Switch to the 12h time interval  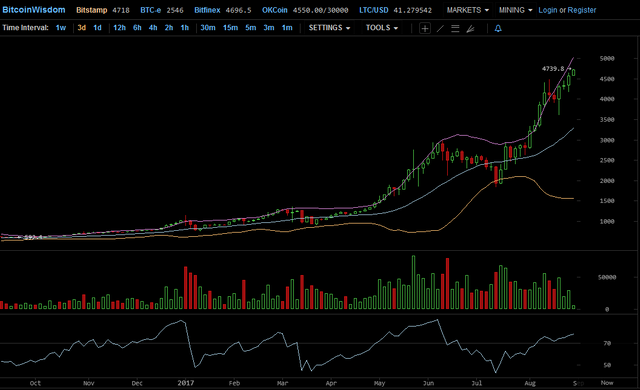point(120,28)
